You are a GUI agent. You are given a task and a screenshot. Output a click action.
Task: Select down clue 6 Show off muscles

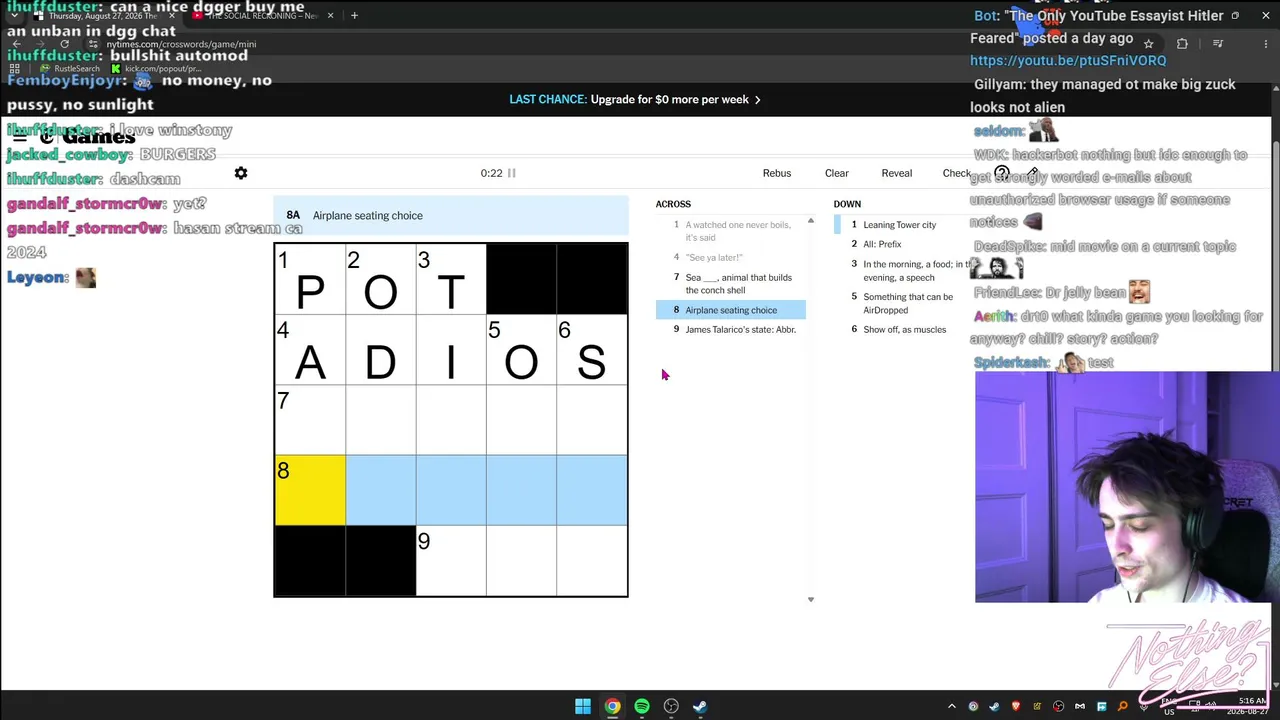click(x=905, y=329)
